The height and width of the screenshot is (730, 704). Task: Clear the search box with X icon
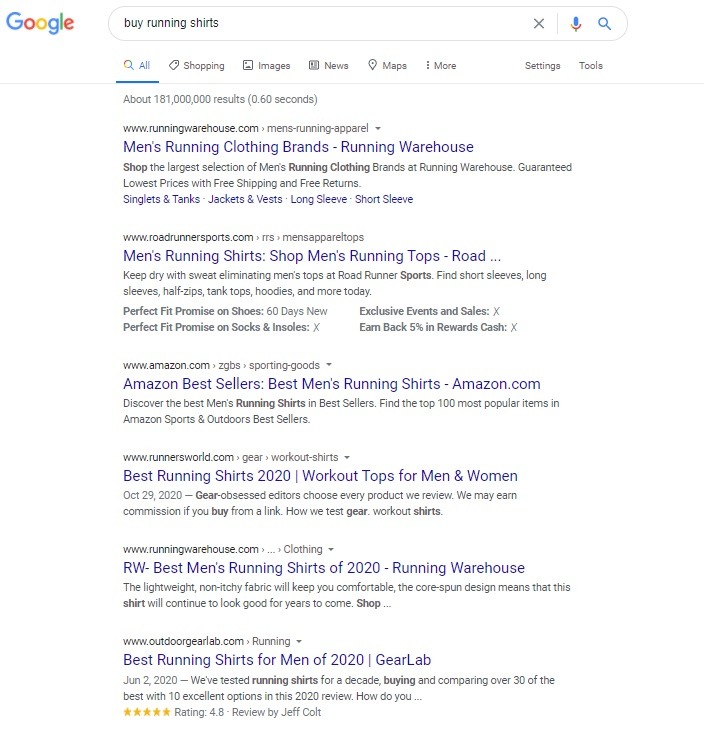coord(539,23)
